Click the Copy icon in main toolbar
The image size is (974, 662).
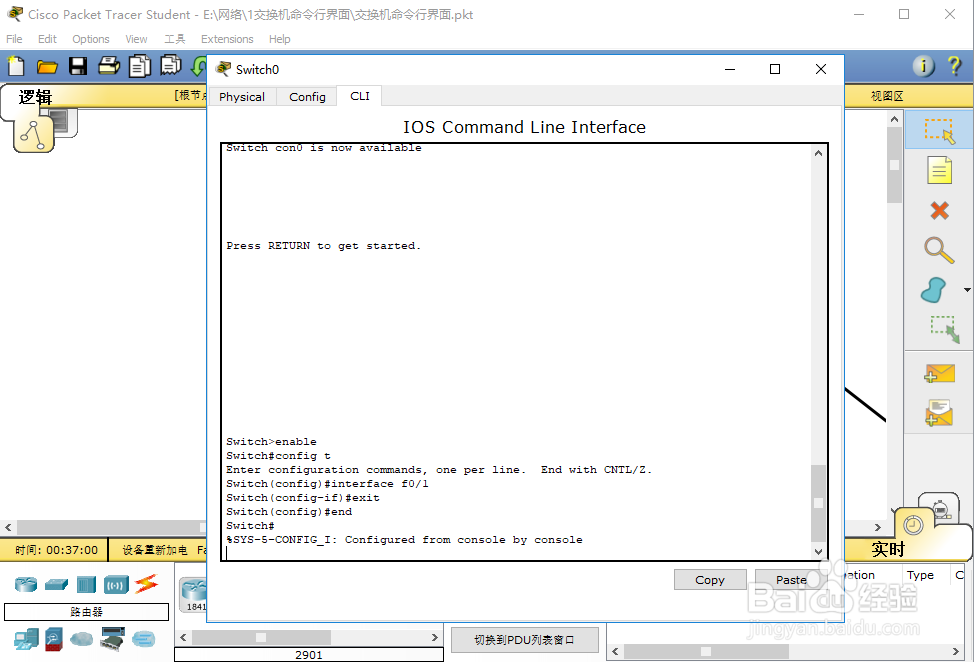coord(140,66)
